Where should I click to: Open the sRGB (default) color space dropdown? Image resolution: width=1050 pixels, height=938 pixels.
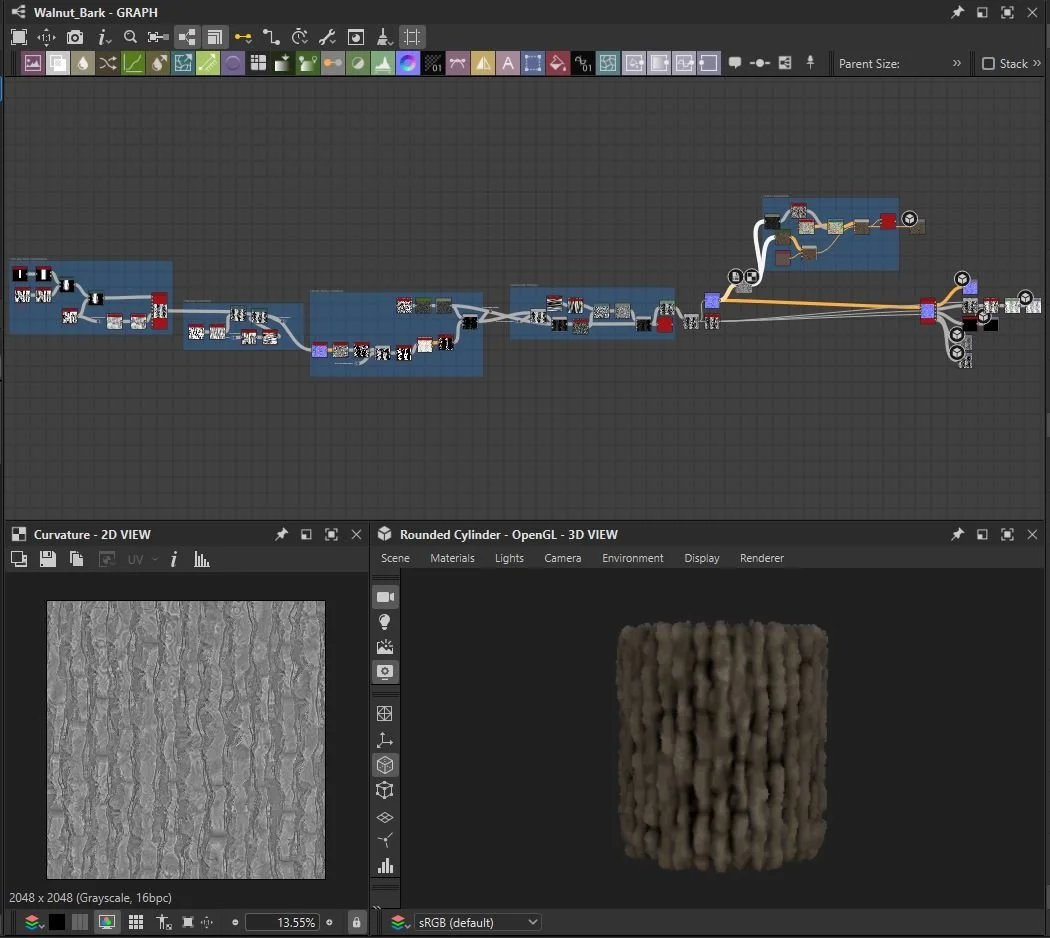click(477, 922)
